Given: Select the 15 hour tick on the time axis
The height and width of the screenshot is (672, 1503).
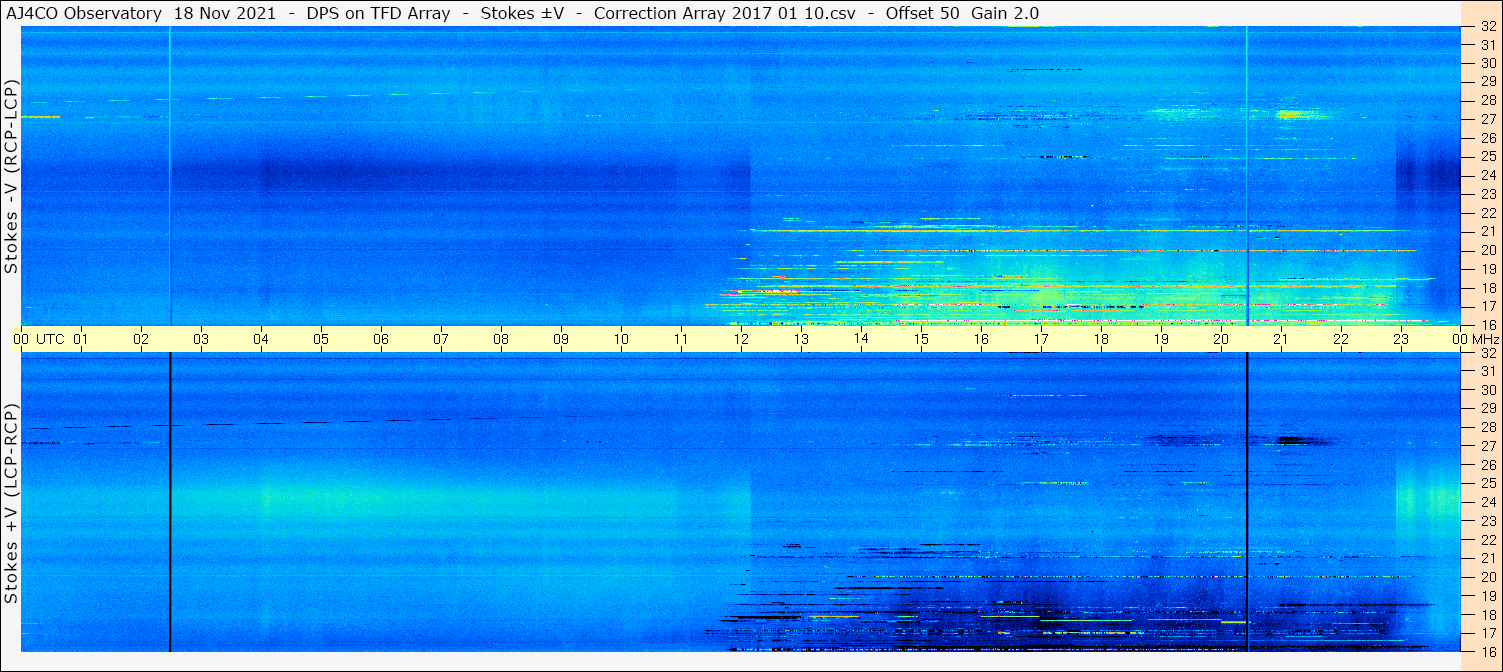Looking at the screenshot, I should pos(921,339).
